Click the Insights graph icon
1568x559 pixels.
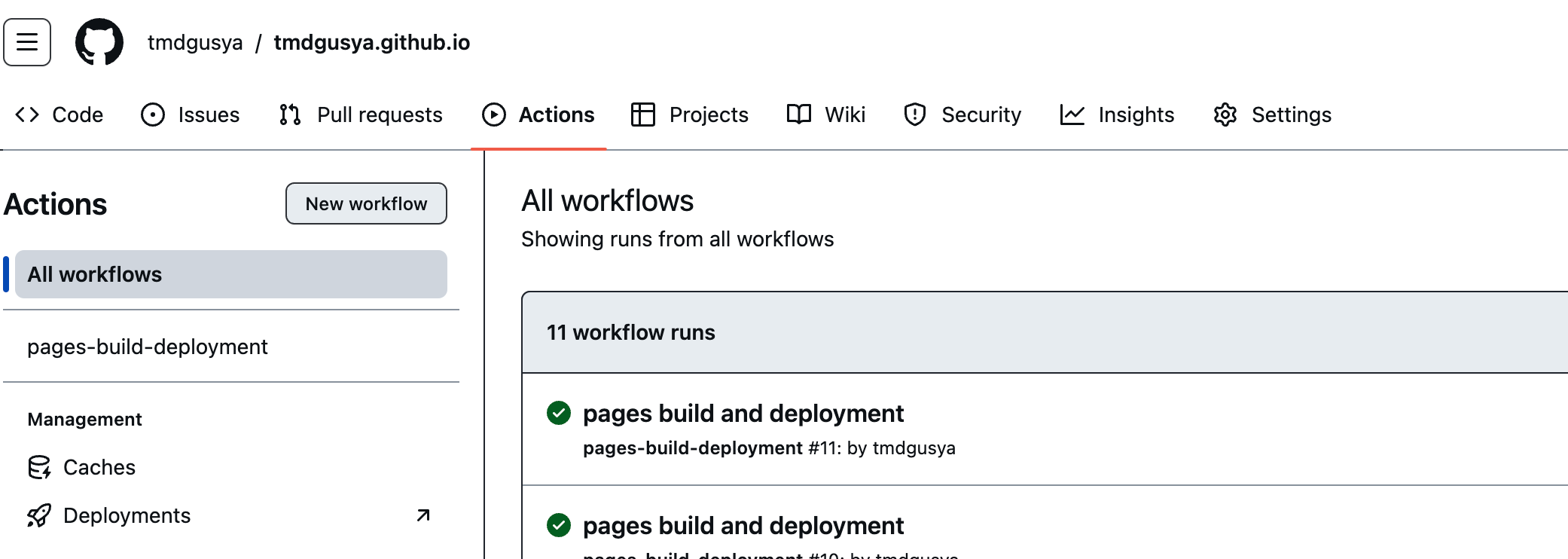click(x=1072, y=115)
